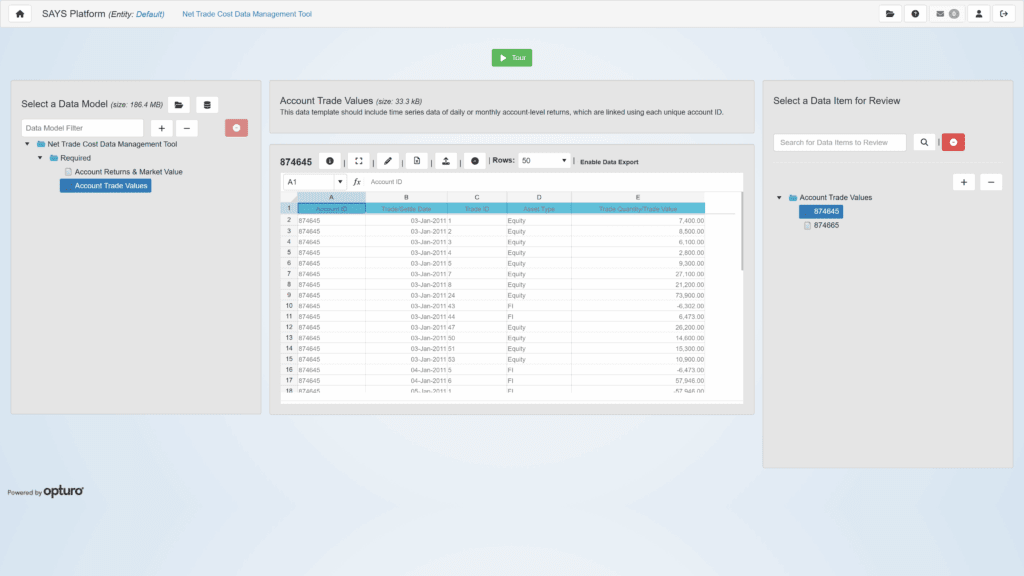Click the search magnifier for data items
The image size is (1024, 576).
point(925,143)
